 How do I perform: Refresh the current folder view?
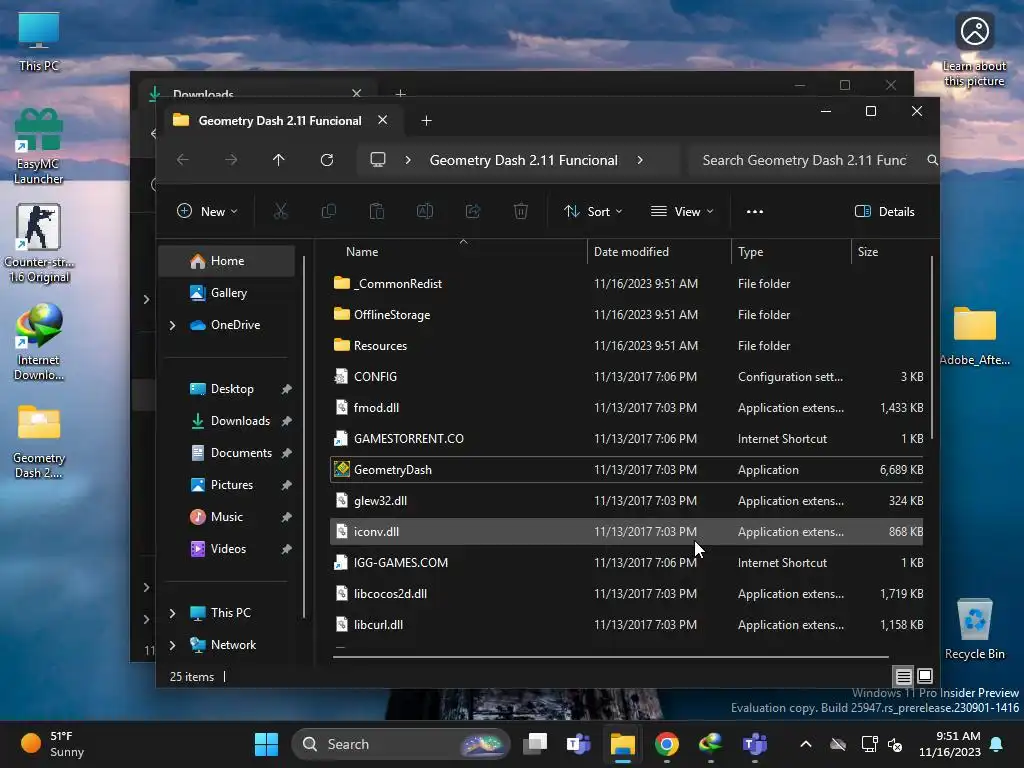(327, 160)
